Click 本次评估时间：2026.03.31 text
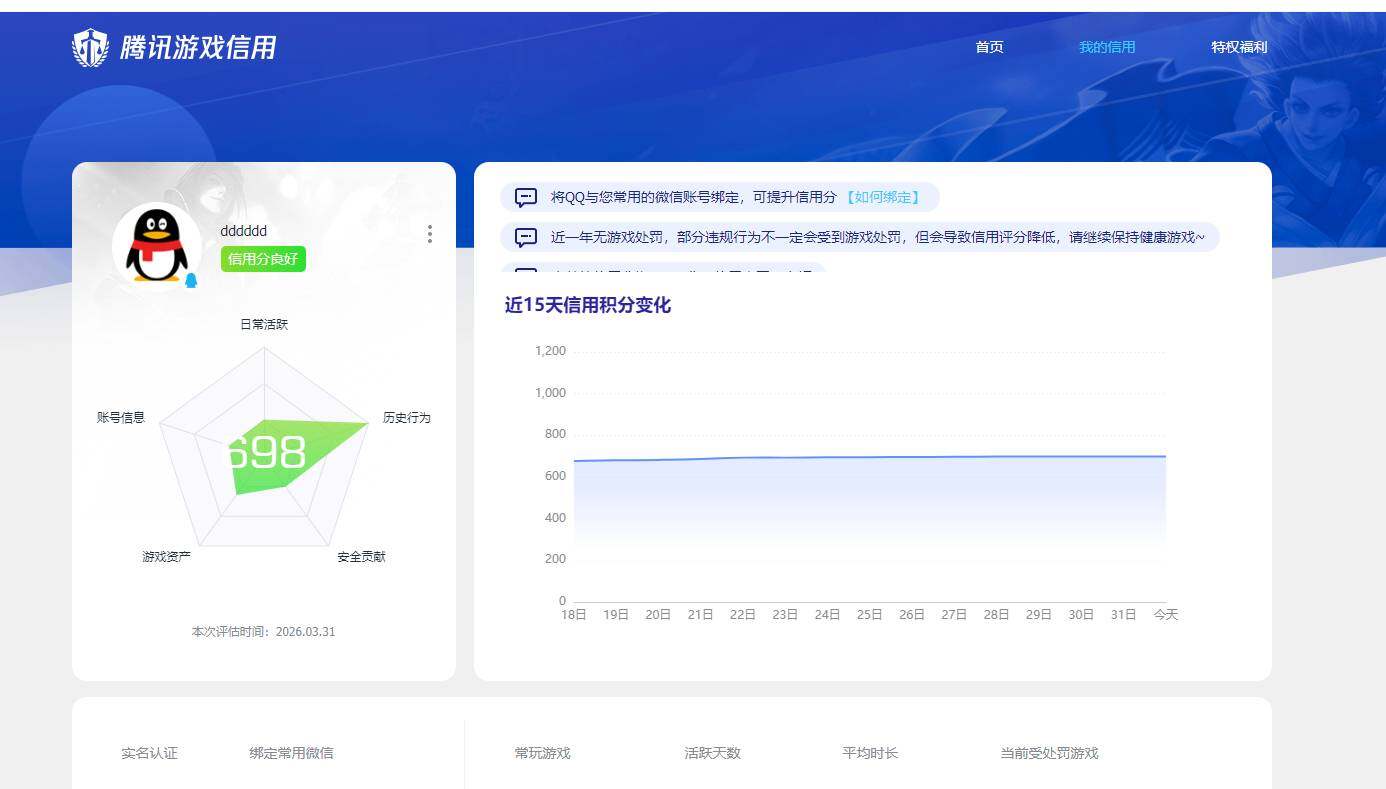1386x789 pixels. (264, 632)
